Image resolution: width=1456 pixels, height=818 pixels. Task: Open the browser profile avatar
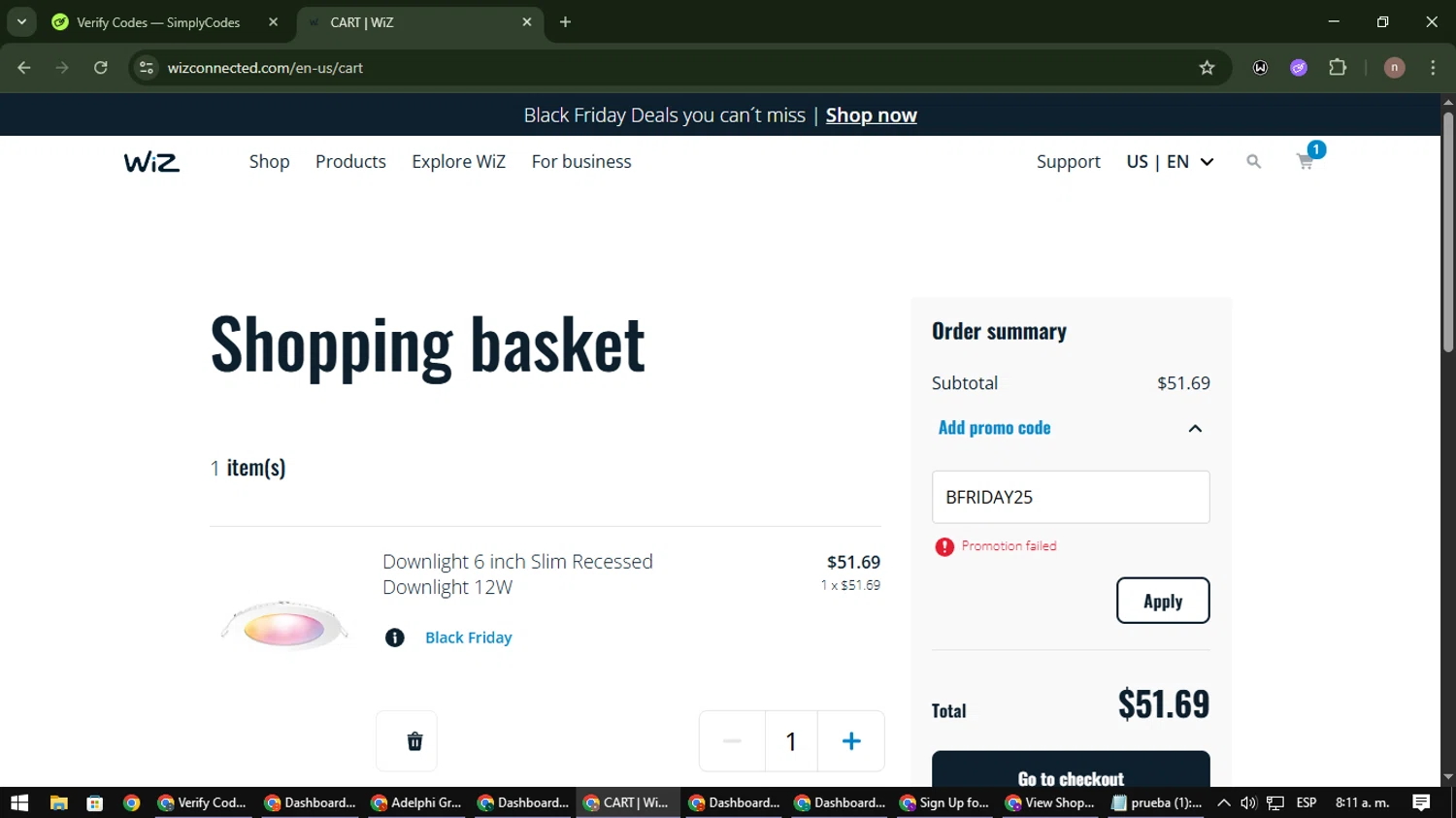[1394, 68]
